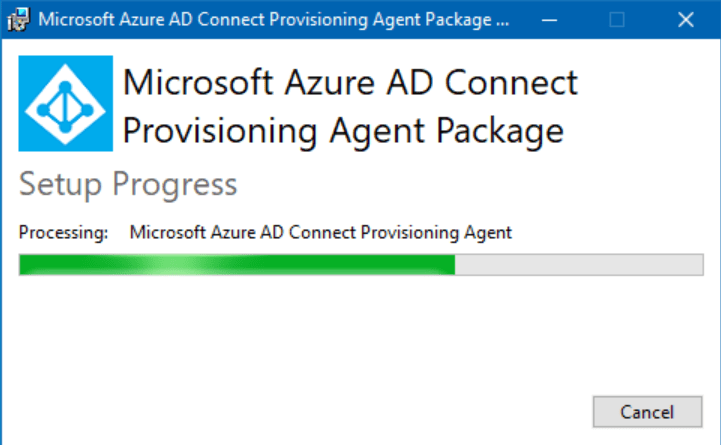Screen dimensions: 721x445
Task: Cancel the setup
Action: pos(647,411)
